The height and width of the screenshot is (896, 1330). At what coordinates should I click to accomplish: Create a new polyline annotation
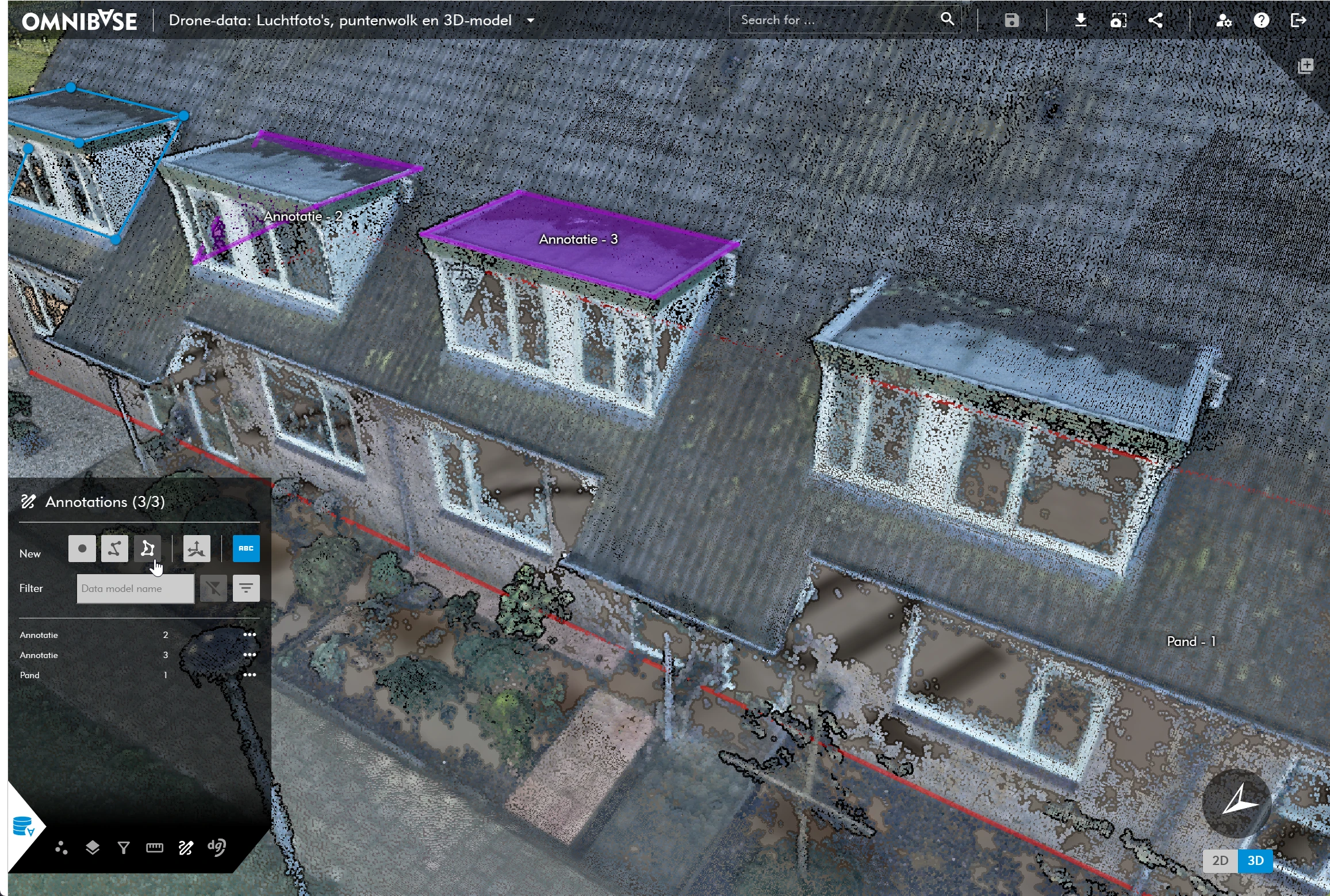[x=114, y=548]
